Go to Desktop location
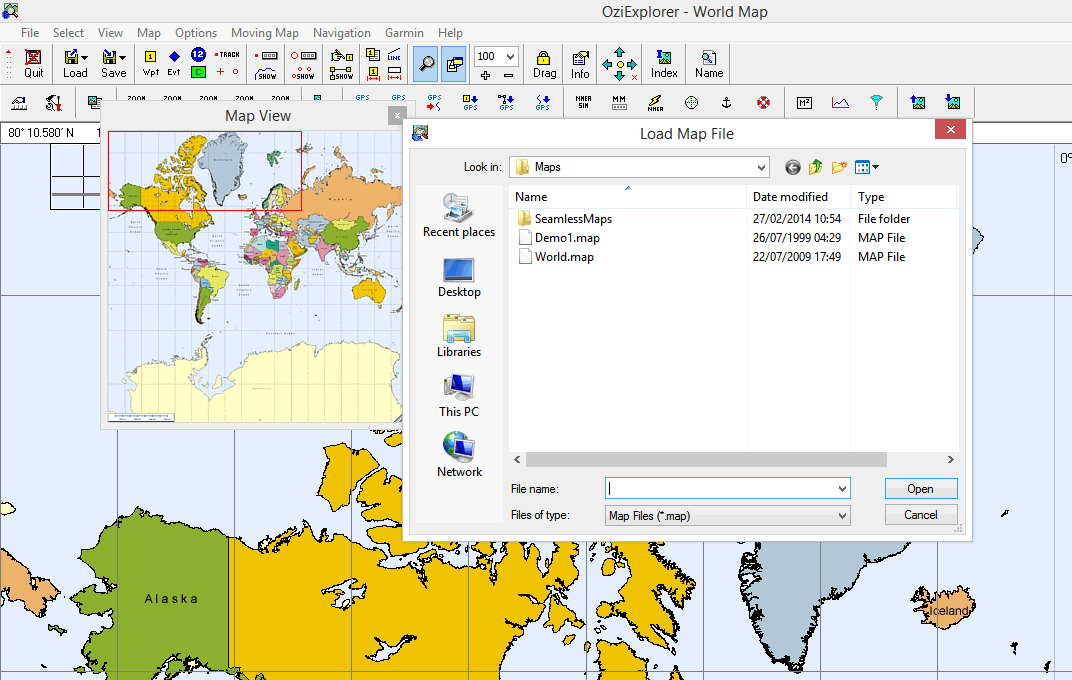 [x=459, y=277]
